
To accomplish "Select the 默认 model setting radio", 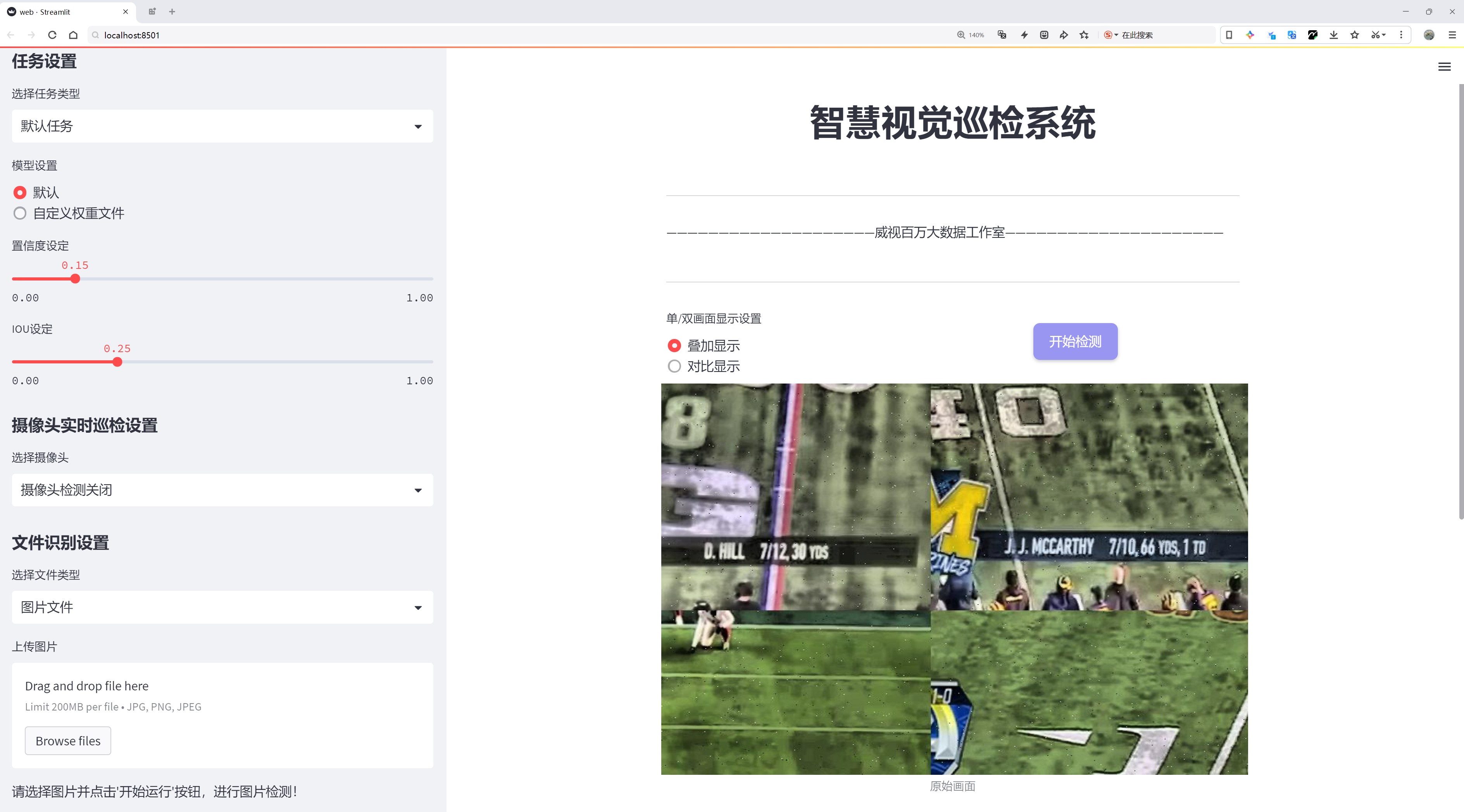I will [x=20, y=193].
